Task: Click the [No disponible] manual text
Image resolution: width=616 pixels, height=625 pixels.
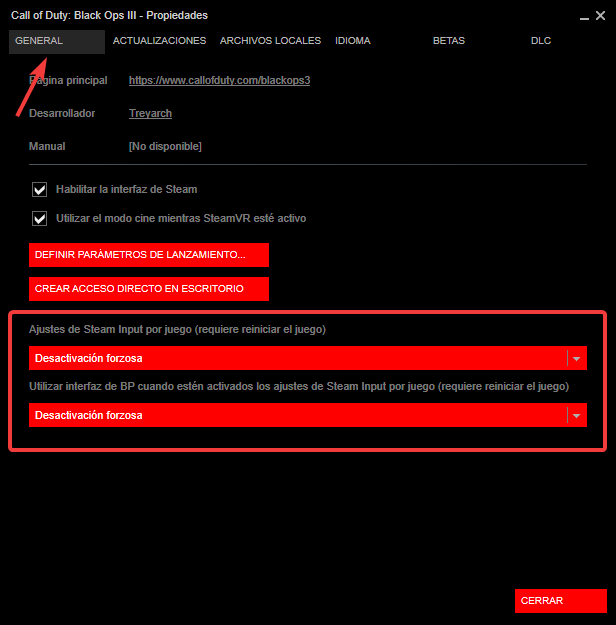Action: (165, 146)
